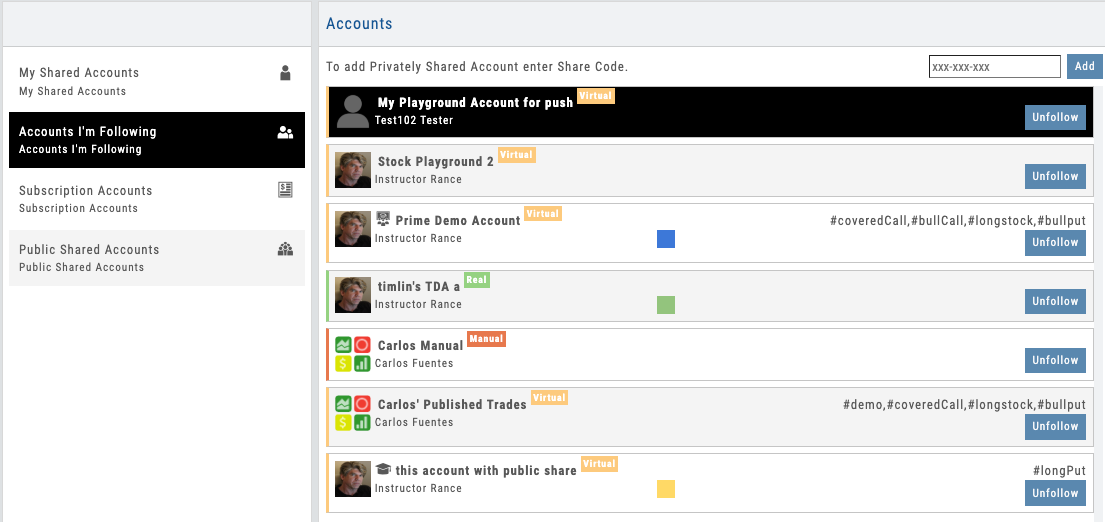Click the Carlos Manual four-square logo
This screenshot has height=522, width=1105.
[x=352, y=354]
